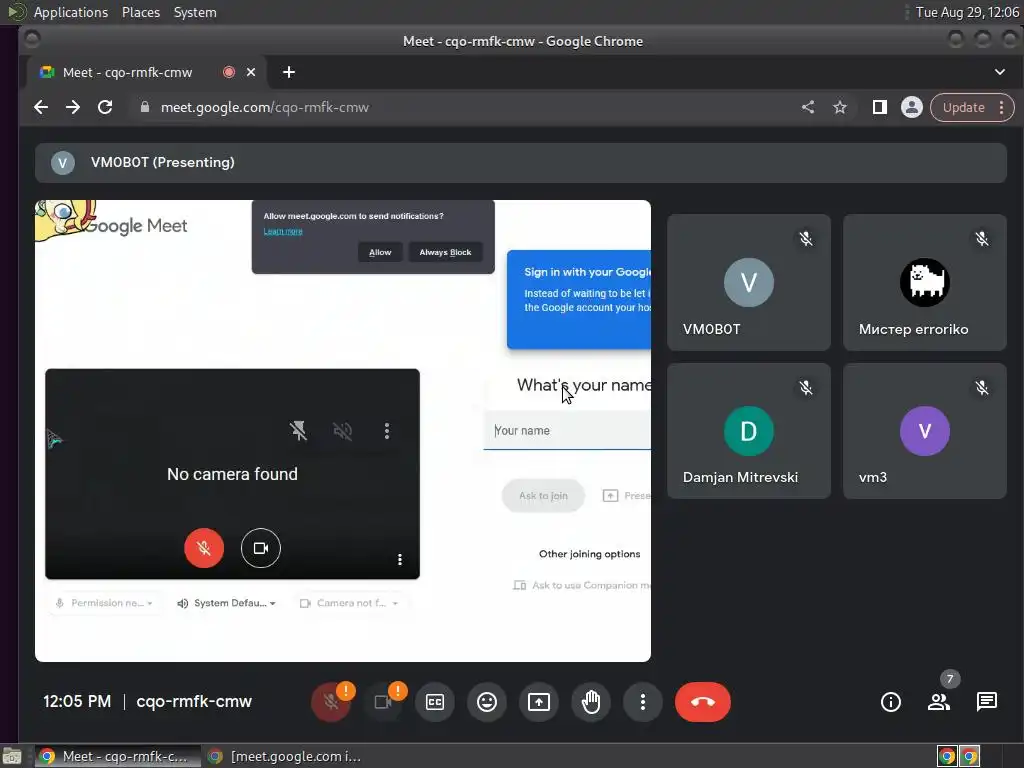Click the Ask to join button
Screen dimensions: 1024x768
(x=543, y=496)
